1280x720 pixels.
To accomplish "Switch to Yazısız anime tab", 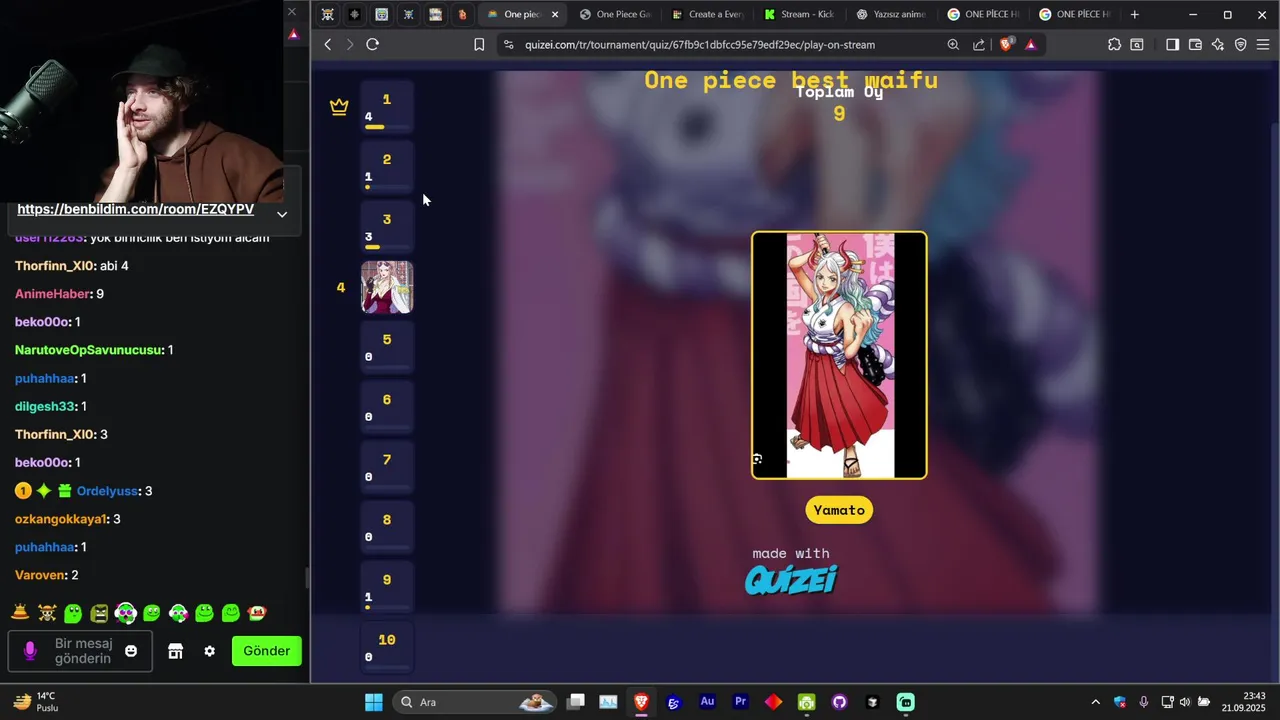I will tap(892, 14).
